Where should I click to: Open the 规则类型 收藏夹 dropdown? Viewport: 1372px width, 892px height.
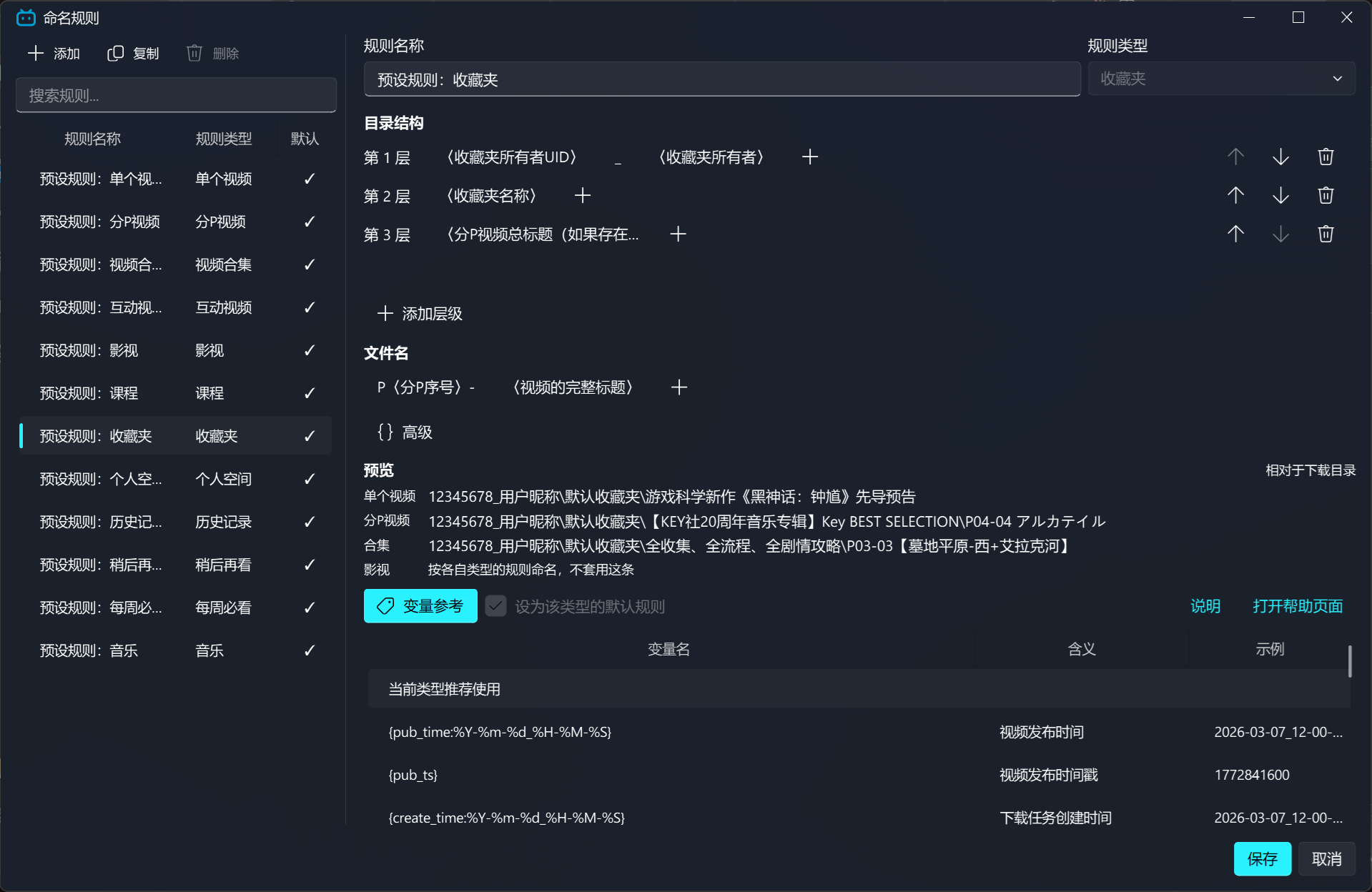(1221, 79)
